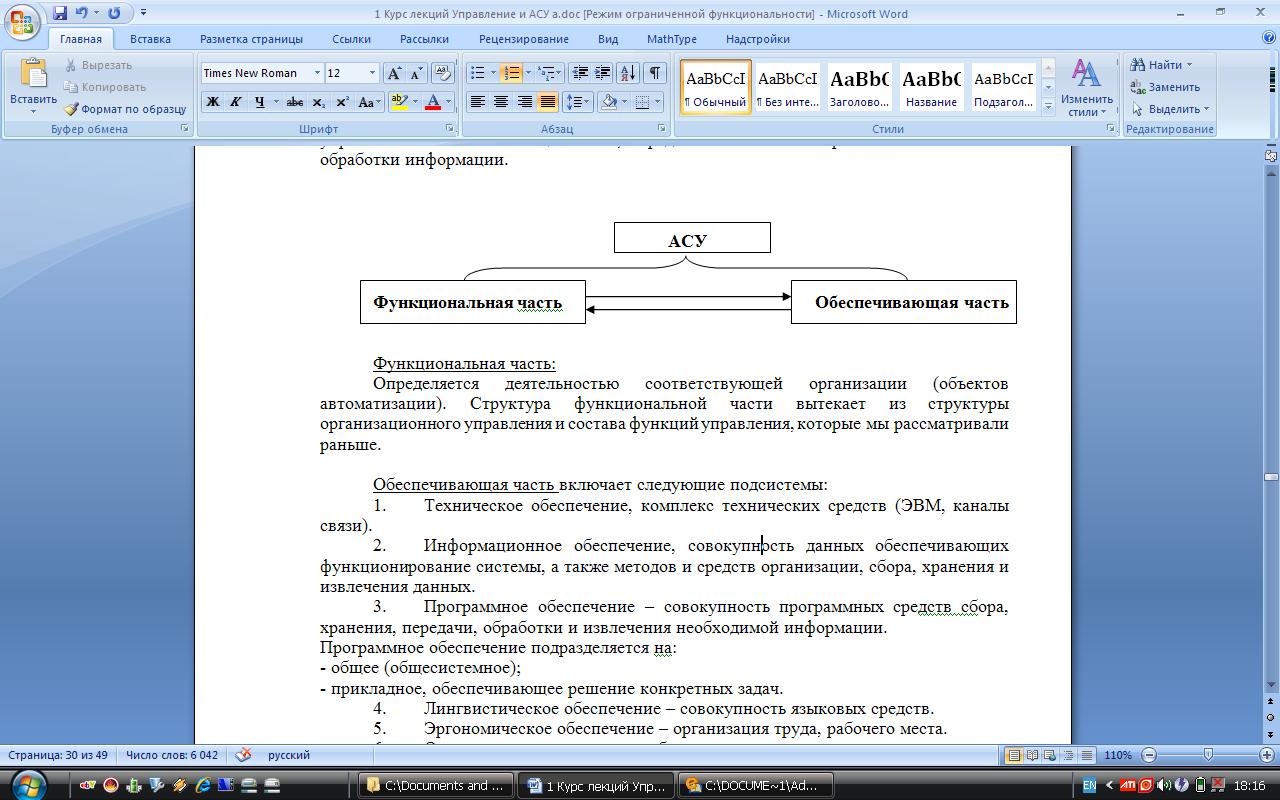Increase font size with grow font icon
This screenshot has height=800, width=1280.
(x=394, y=73)
